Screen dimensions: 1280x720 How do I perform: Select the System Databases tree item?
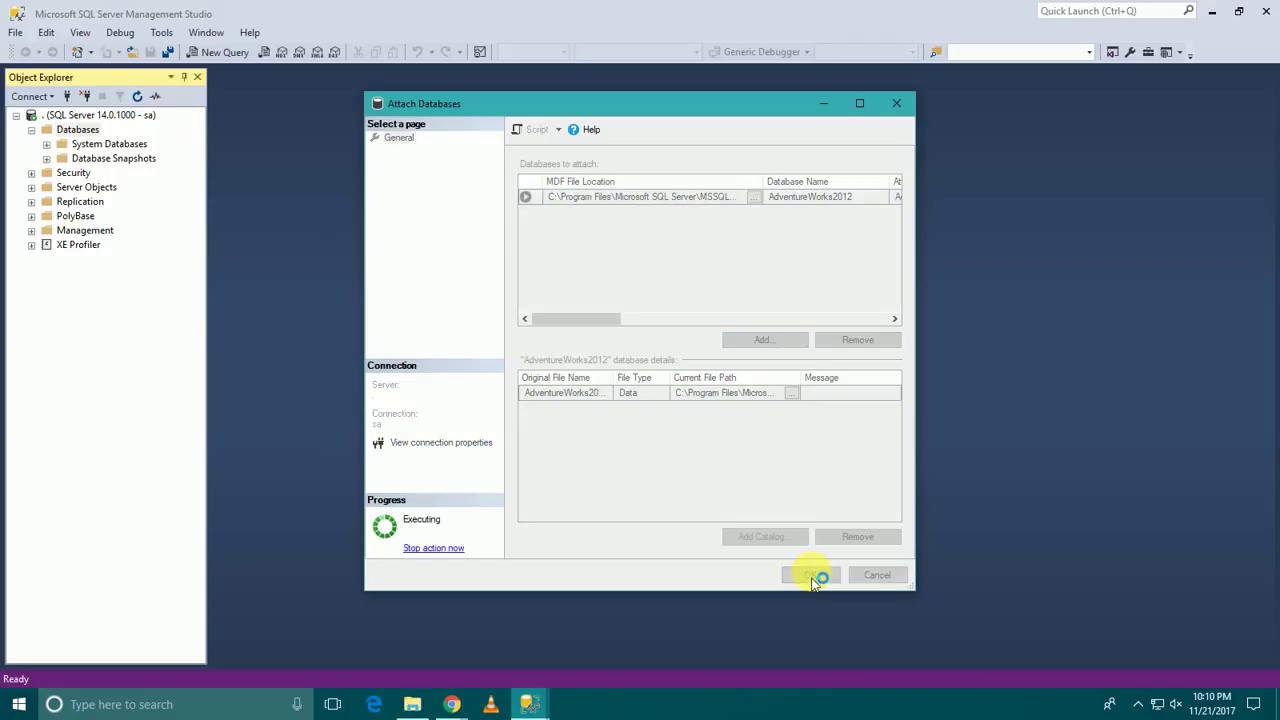109,144
